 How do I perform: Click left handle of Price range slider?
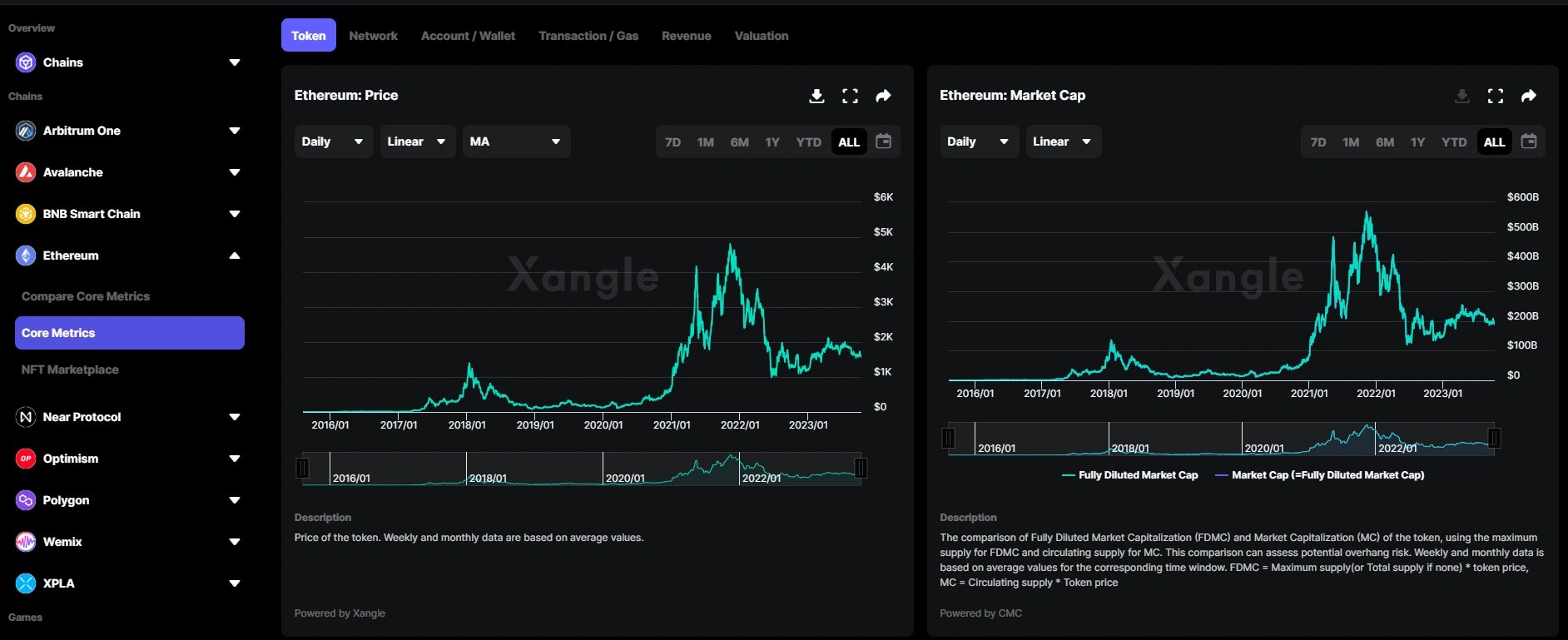pyautogui.click(x=303, y=469)
